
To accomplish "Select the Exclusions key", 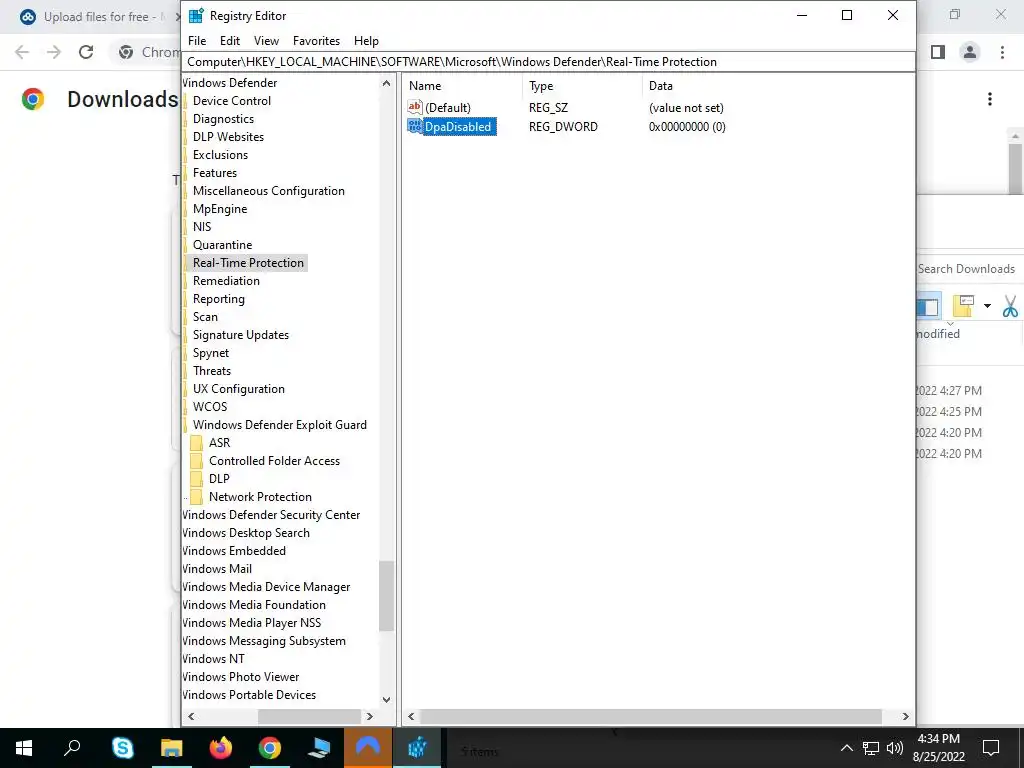I will coord(221,155).
